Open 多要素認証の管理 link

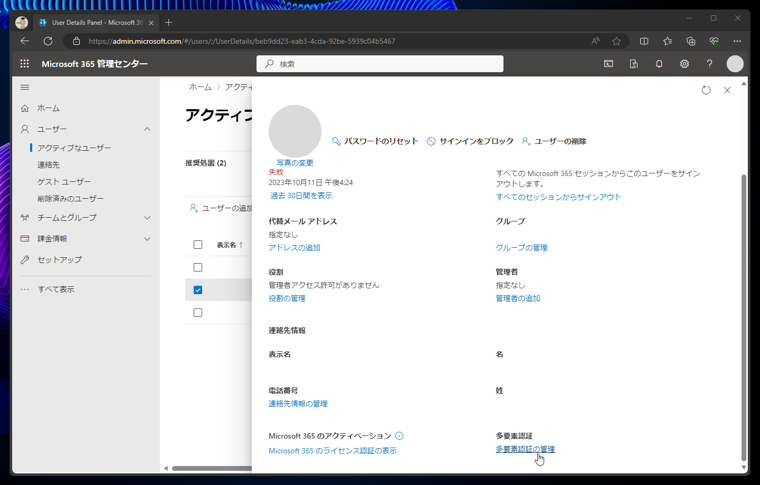[525, 449]
